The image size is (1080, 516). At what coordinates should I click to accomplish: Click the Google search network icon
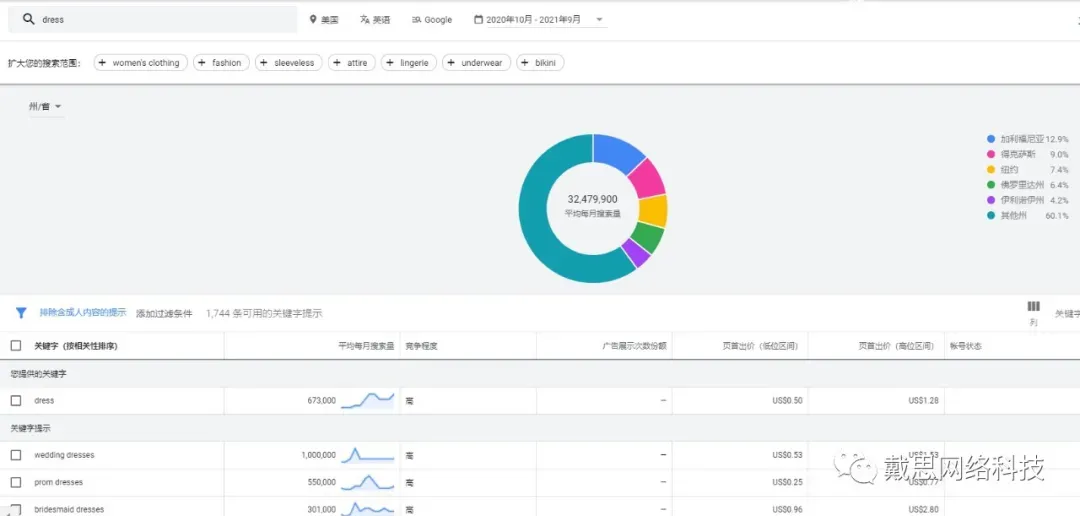(416, 20)
